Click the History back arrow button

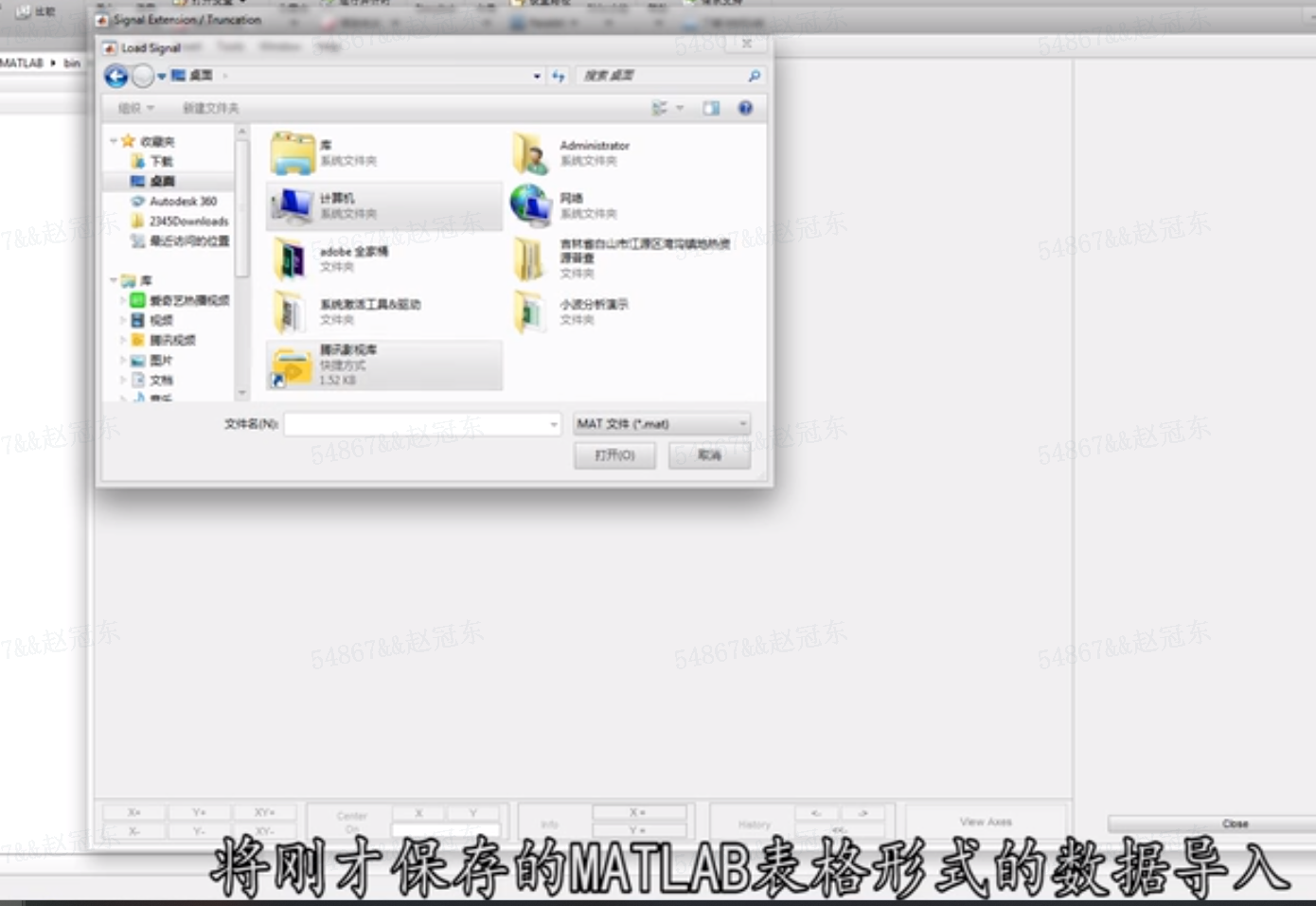tap(816, 812)
